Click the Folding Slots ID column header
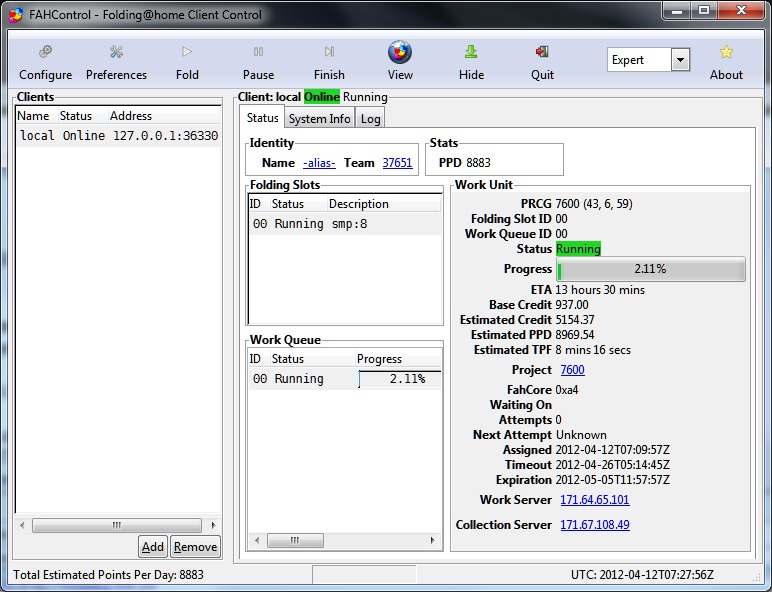The image size is (772, 592). pyautogui.click(x=258, y=204)
